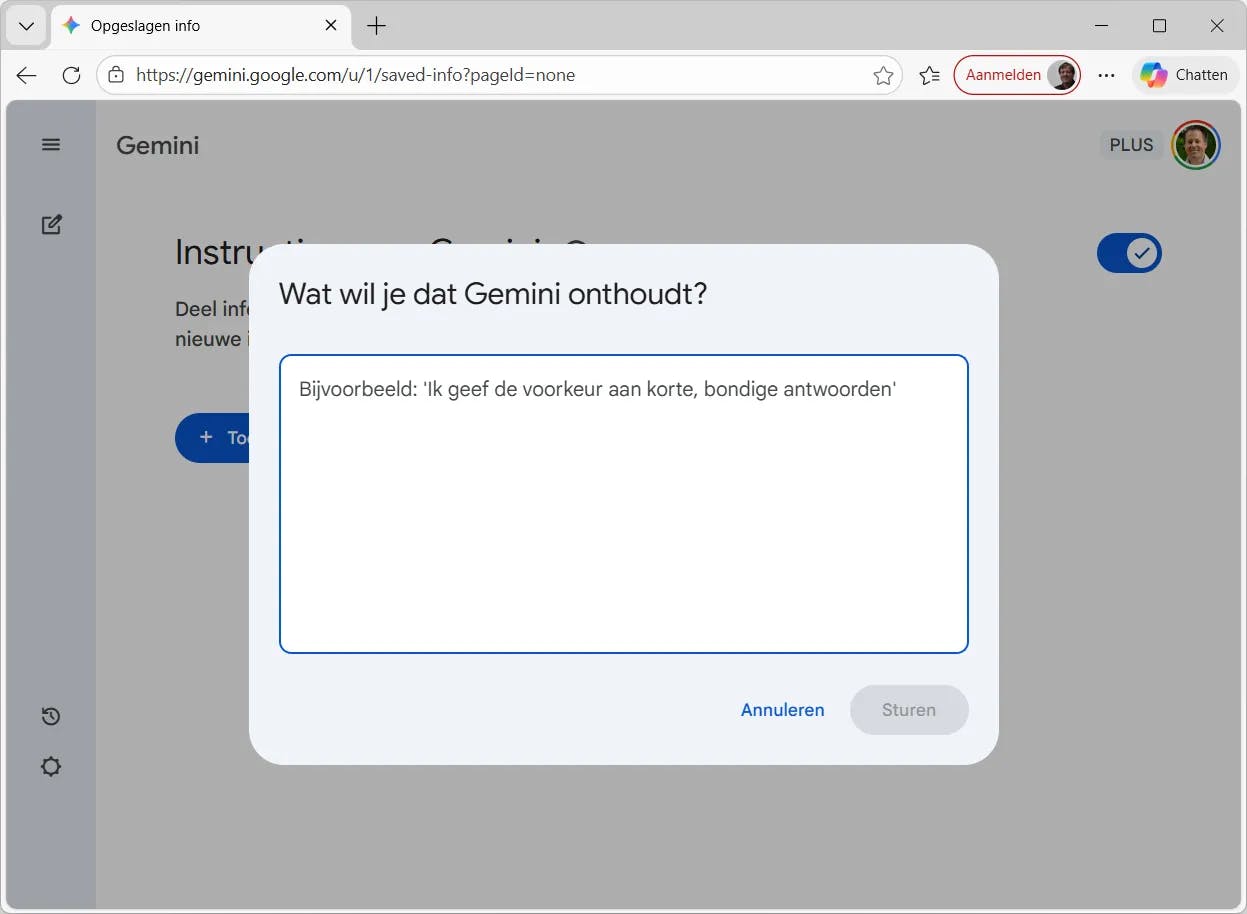Open Gemini settings gear
The height and width of the screenshot is (914, 1247).
coord(51,767)
